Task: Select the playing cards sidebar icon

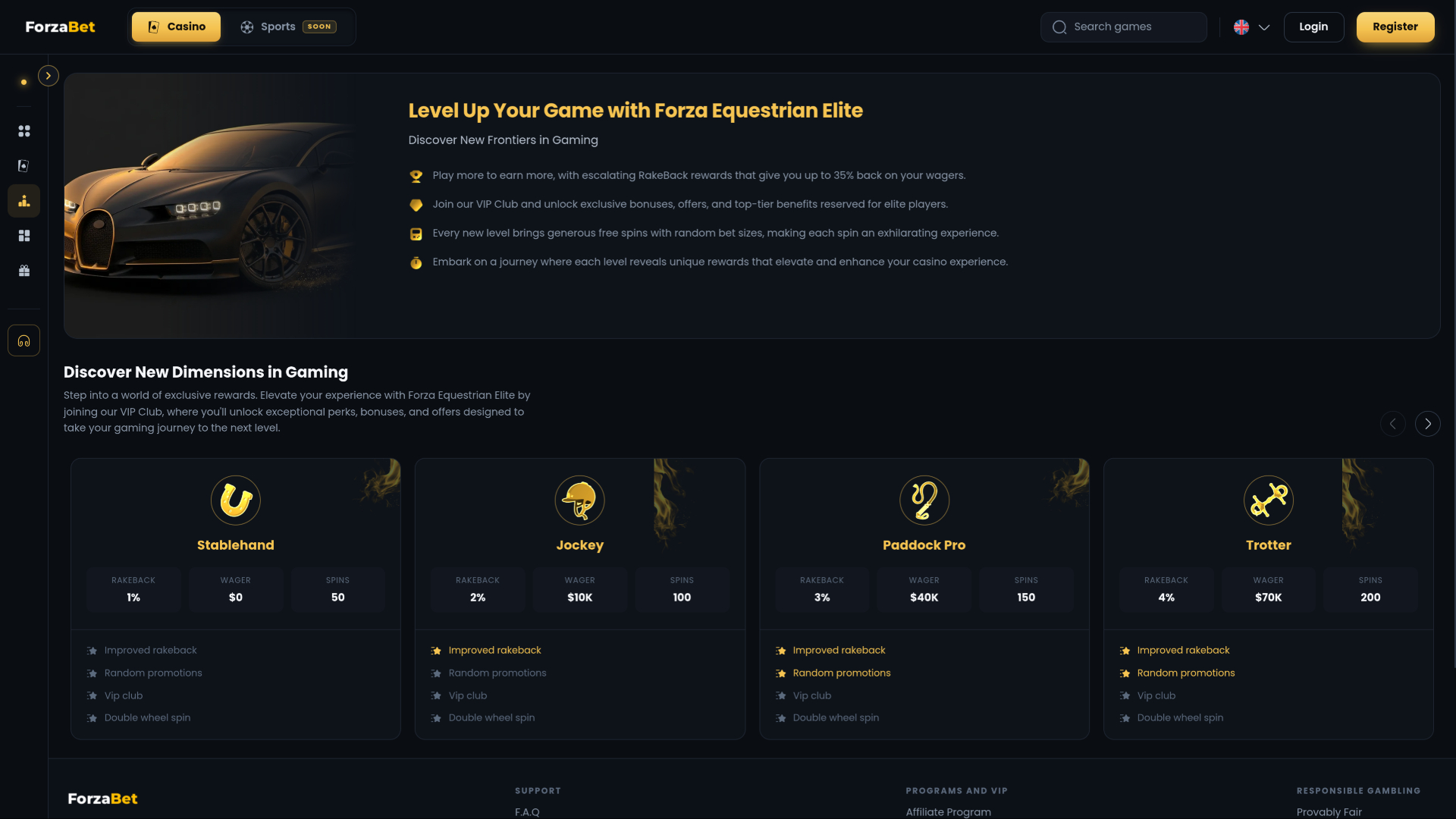Action: (24, 166)
